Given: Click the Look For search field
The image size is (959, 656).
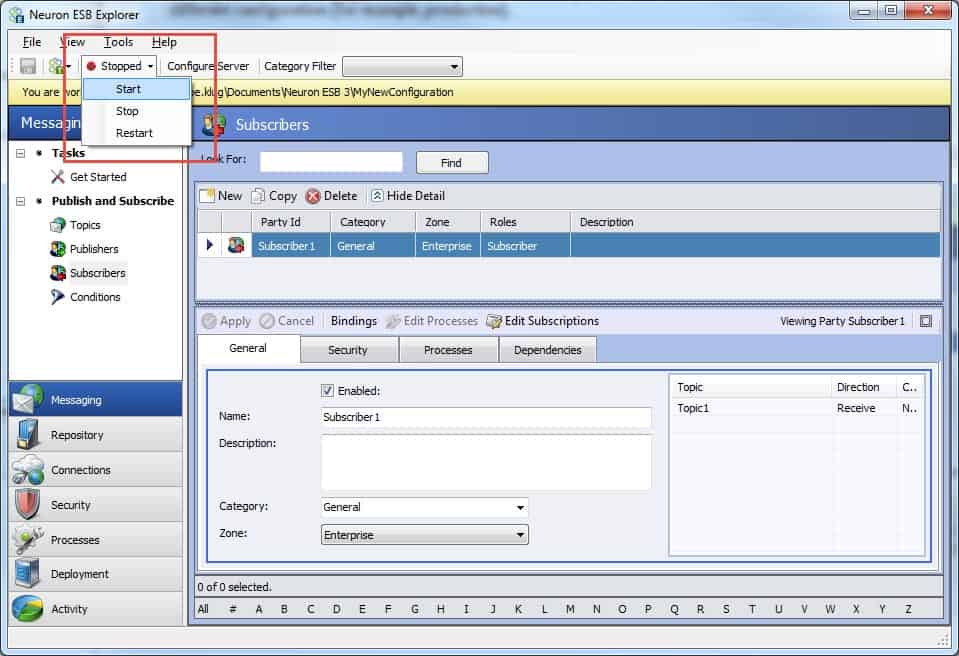Looking at the screenshot, I should 331,162.
